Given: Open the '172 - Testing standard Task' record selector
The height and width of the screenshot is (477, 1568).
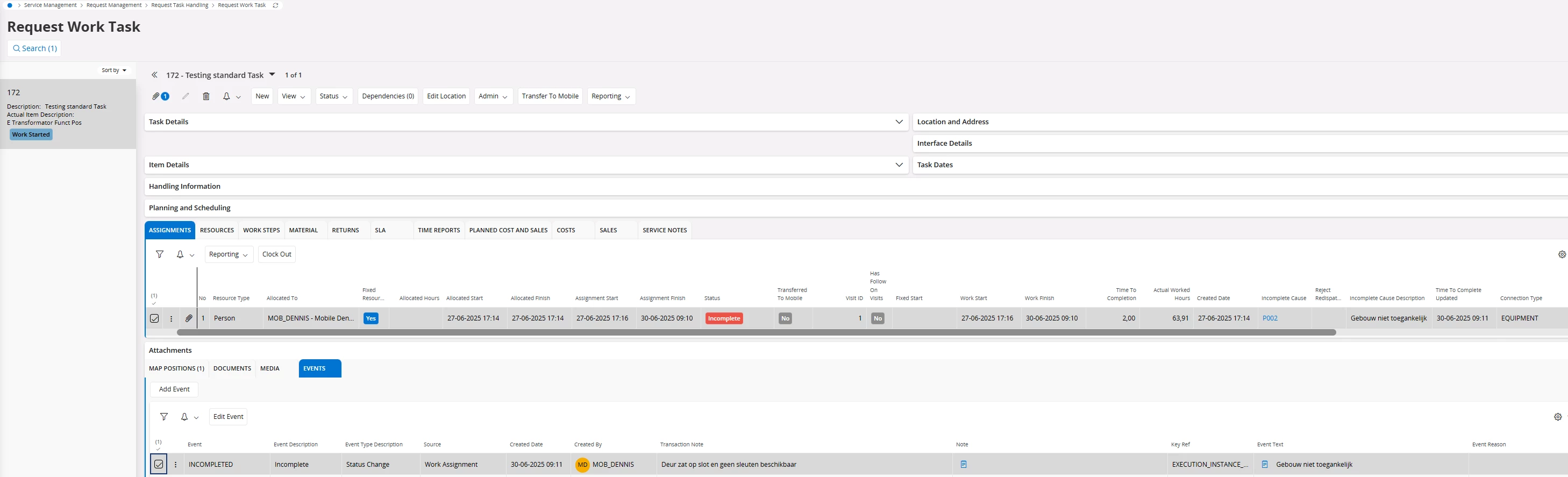Looking at the screenshot, I should [x=220, y=75].
